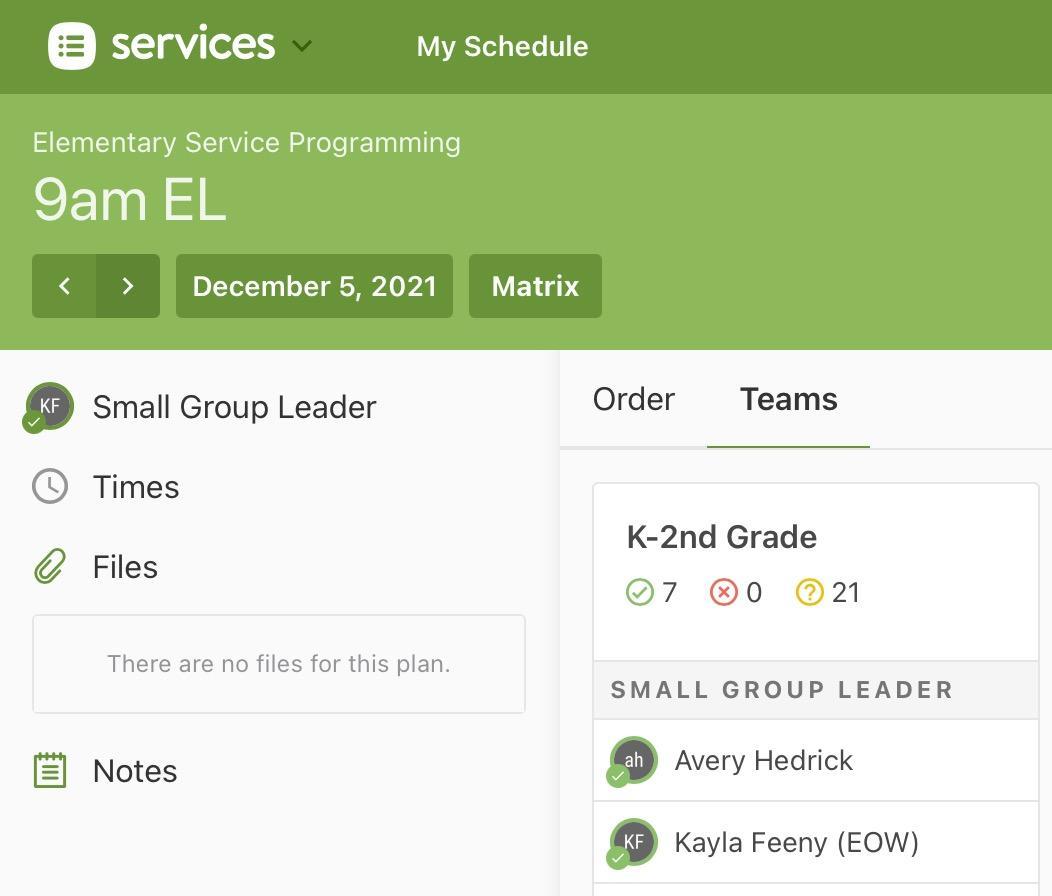
Task: Click the declined count red X icon
Action: click(x=723, y=593)
